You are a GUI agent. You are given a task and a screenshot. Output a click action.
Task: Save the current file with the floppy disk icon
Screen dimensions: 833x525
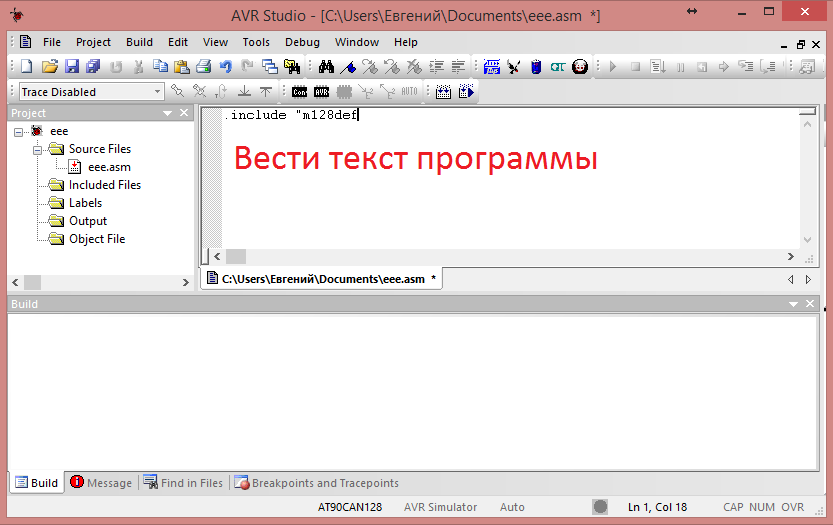pyautogui.click(x=72, y=66)
